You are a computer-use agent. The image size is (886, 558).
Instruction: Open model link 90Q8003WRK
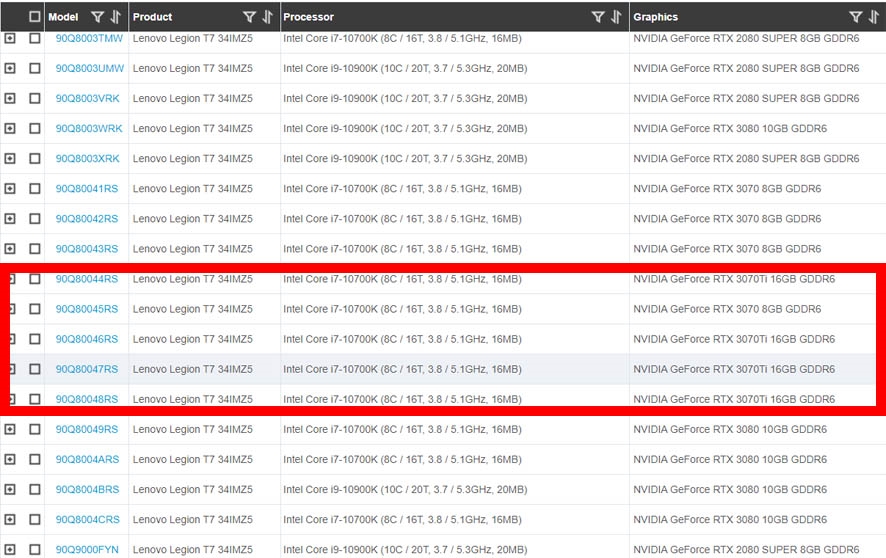89,128
